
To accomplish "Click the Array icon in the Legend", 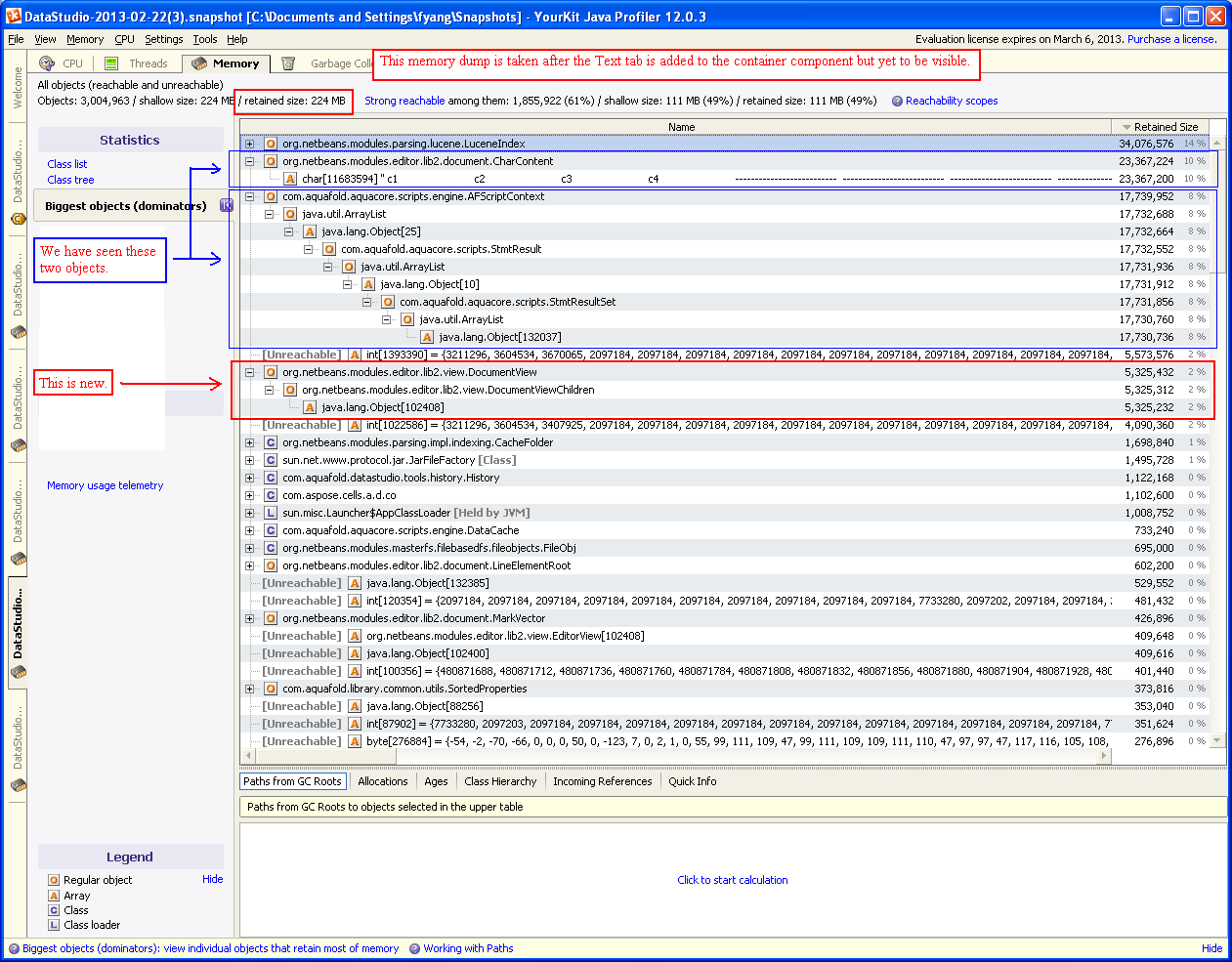I will (x=54, y=896).
